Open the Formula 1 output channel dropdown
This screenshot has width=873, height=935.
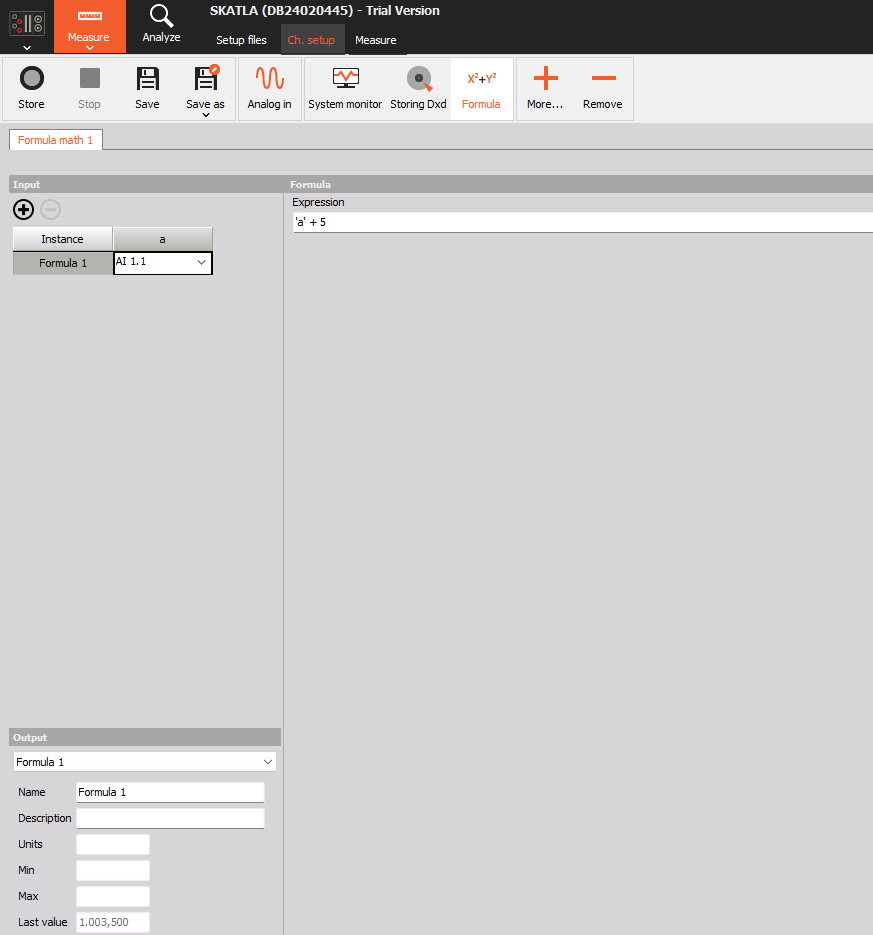click(x=144, y=761)
